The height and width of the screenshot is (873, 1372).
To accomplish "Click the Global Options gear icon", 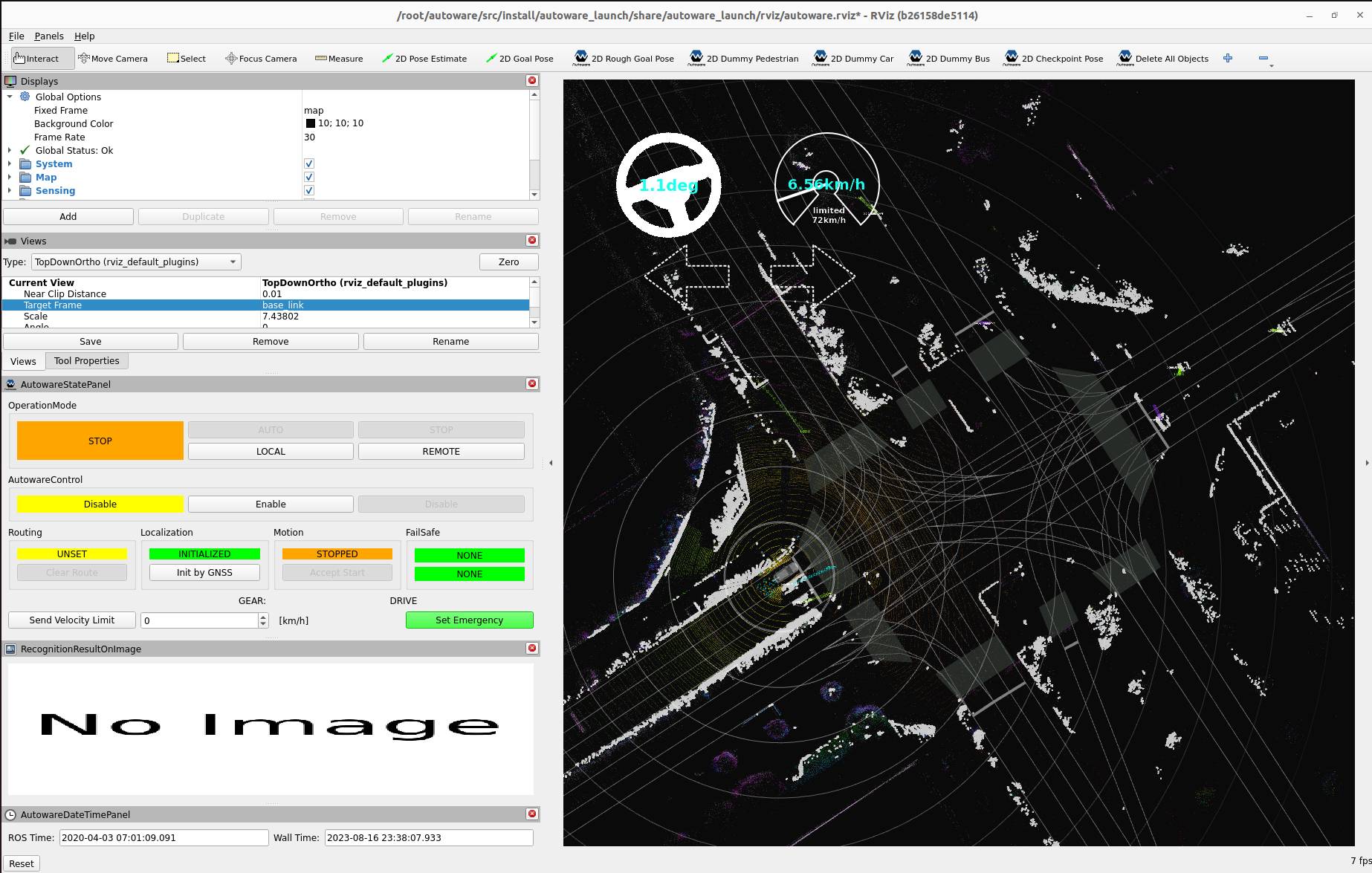I will 25,97.
